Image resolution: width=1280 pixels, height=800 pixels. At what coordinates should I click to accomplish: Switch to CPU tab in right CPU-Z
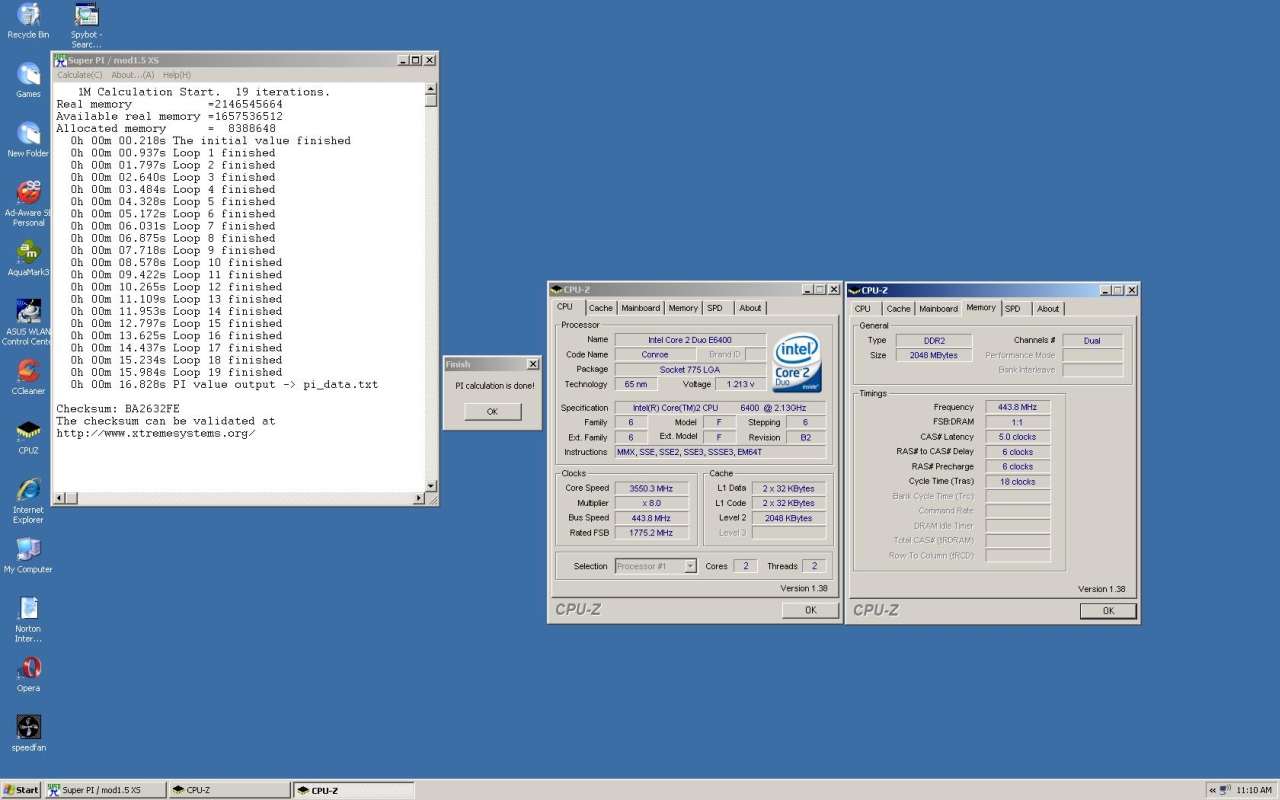pos(863,309)
